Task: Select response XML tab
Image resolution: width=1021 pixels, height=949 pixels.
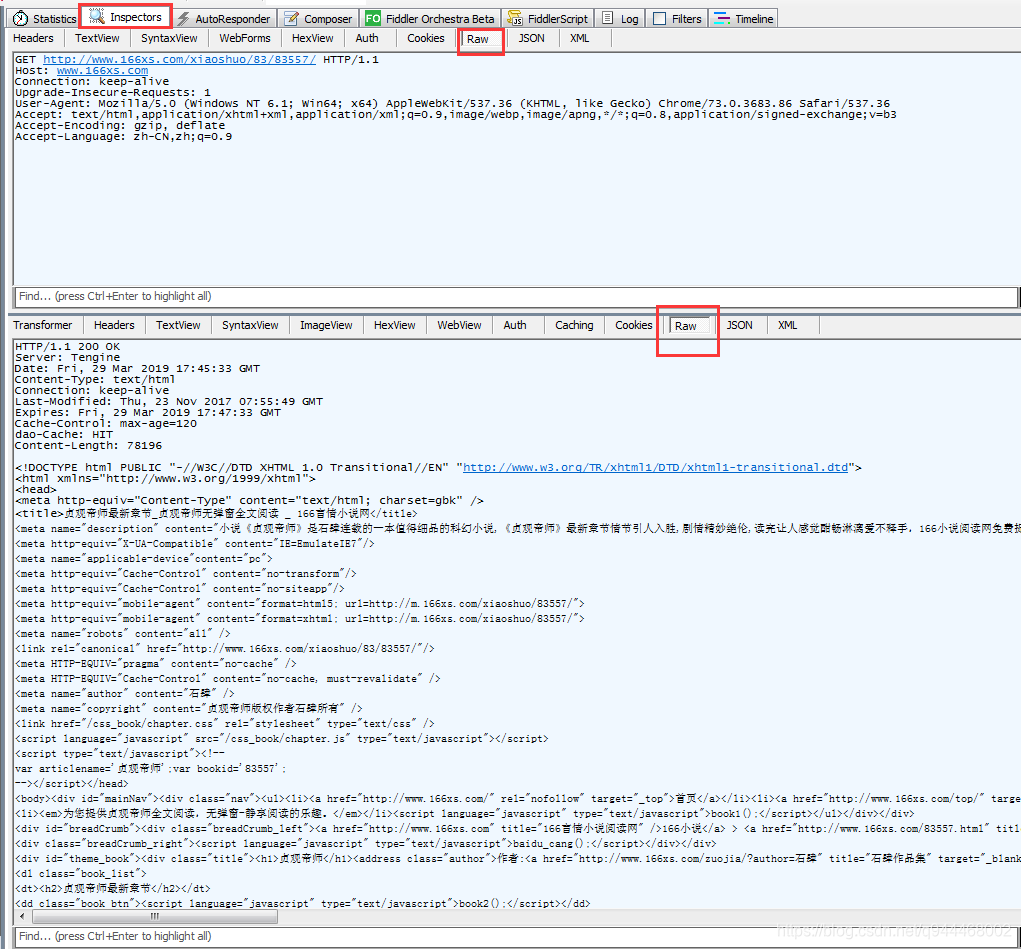Action: tap(787, 325)
